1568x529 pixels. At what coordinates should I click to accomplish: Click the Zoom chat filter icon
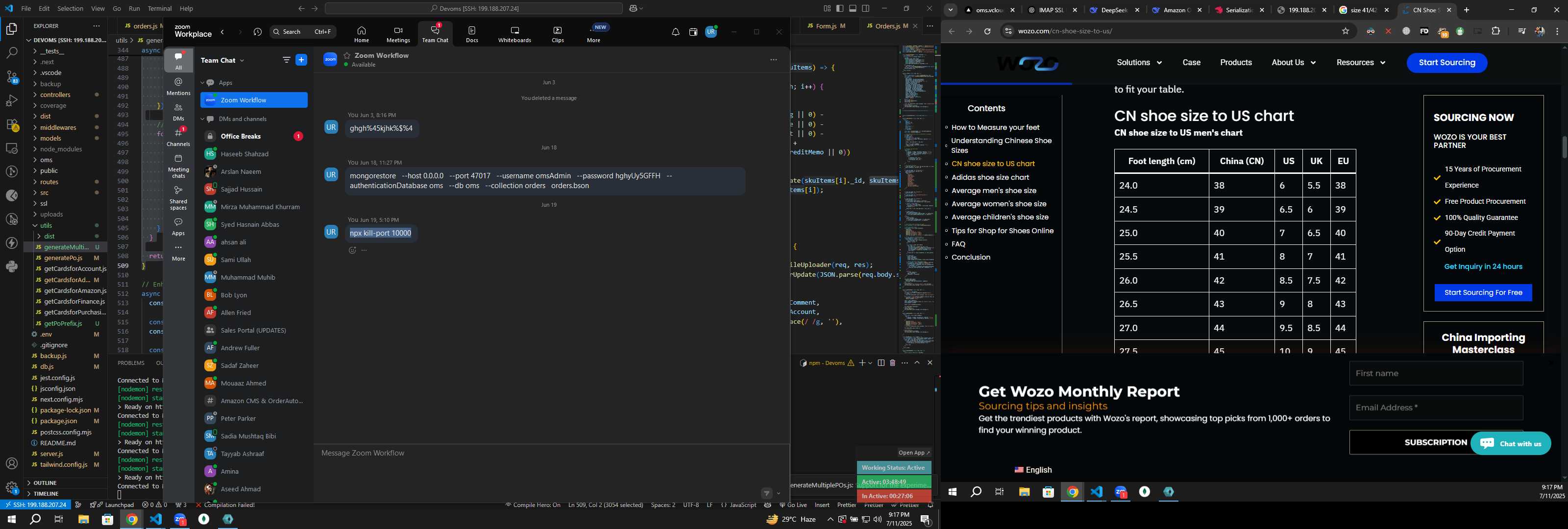pos(286,60)
